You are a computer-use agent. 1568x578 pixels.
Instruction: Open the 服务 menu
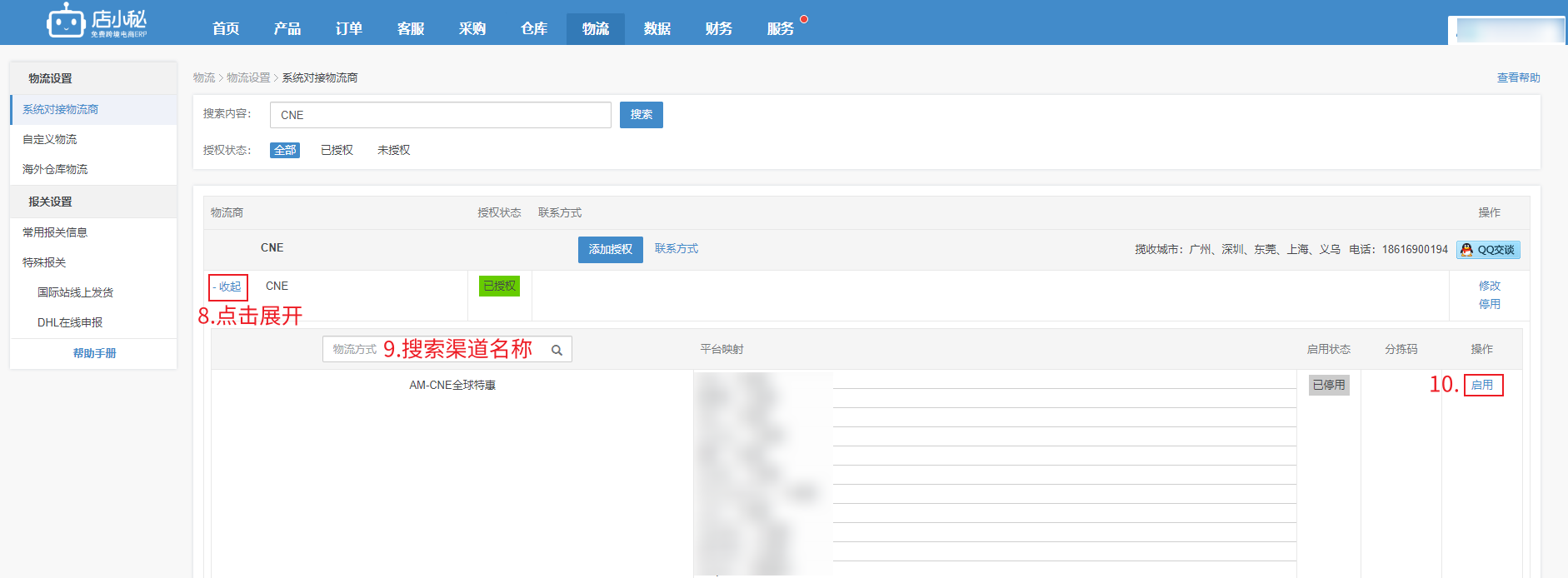(x=781, y=28)
